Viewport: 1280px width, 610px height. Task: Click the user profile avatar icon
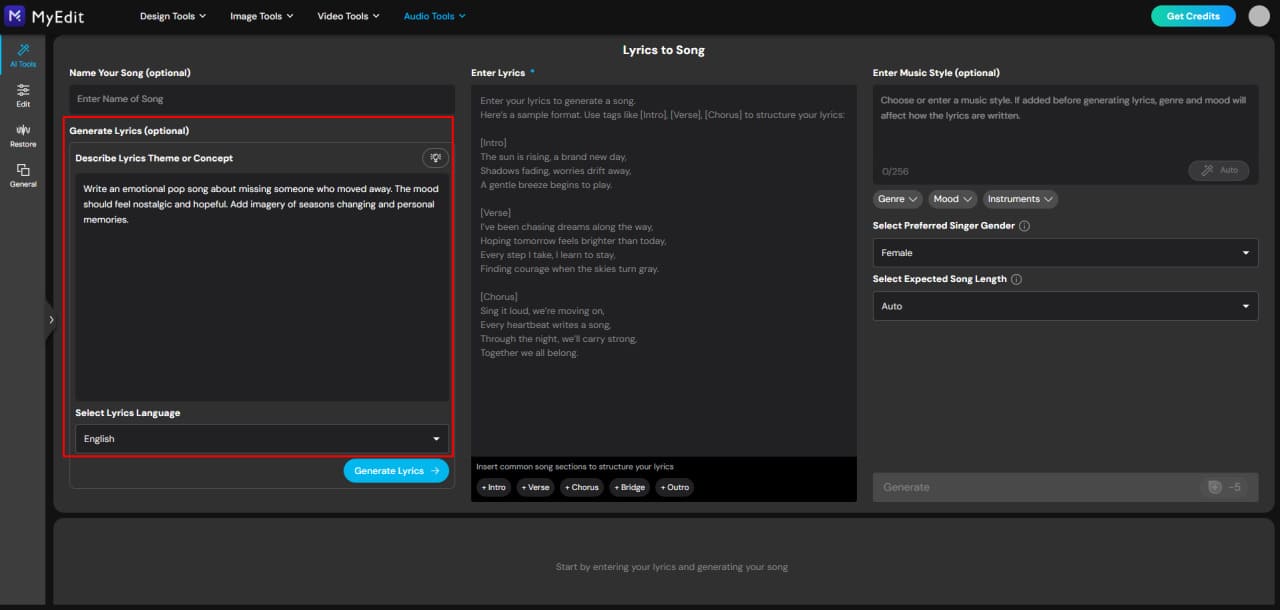point(1258,15)
